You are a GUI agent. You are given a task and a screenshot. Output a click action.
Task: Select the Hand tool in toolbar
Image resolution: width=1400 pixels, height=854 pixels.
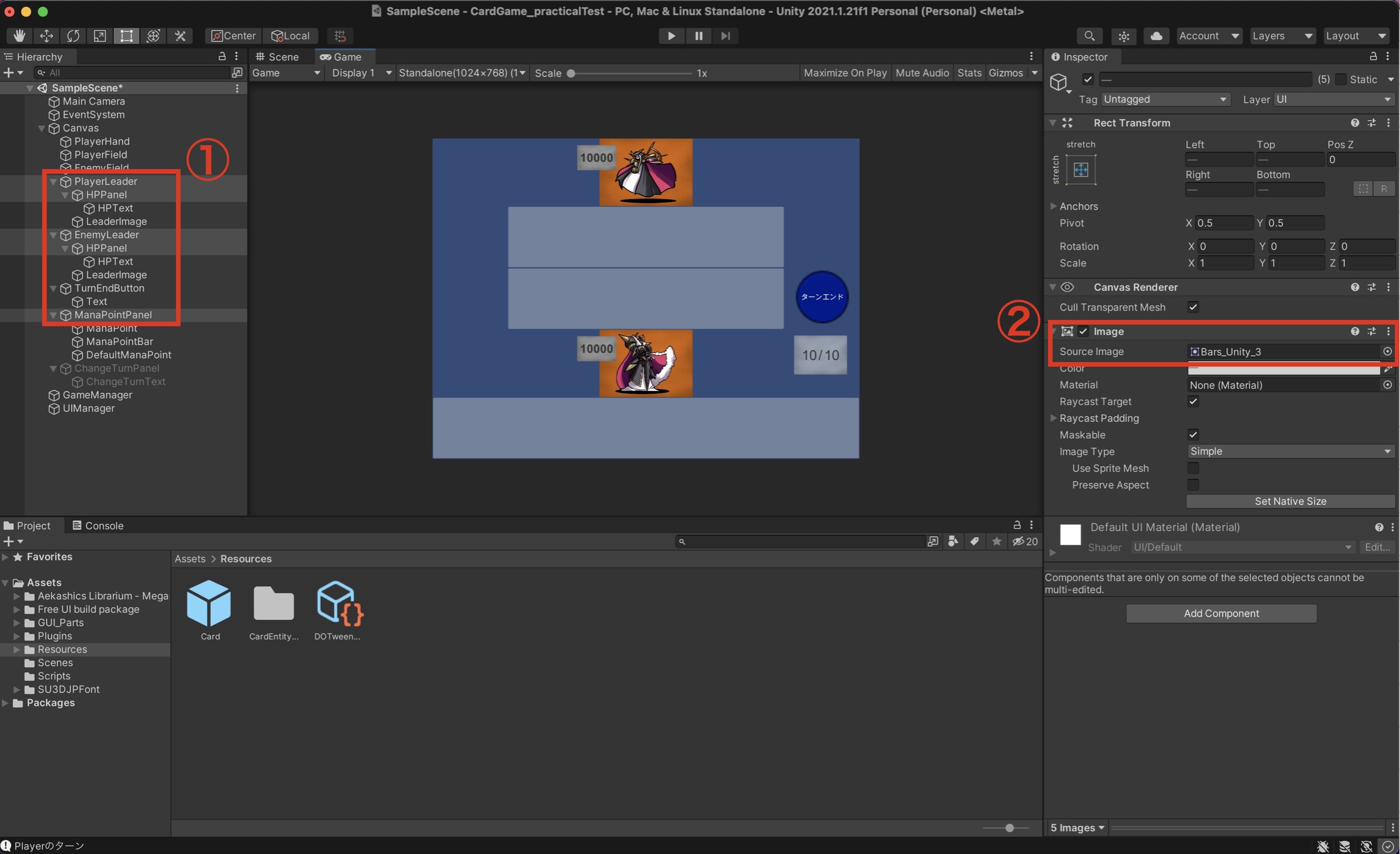[19, 35]
